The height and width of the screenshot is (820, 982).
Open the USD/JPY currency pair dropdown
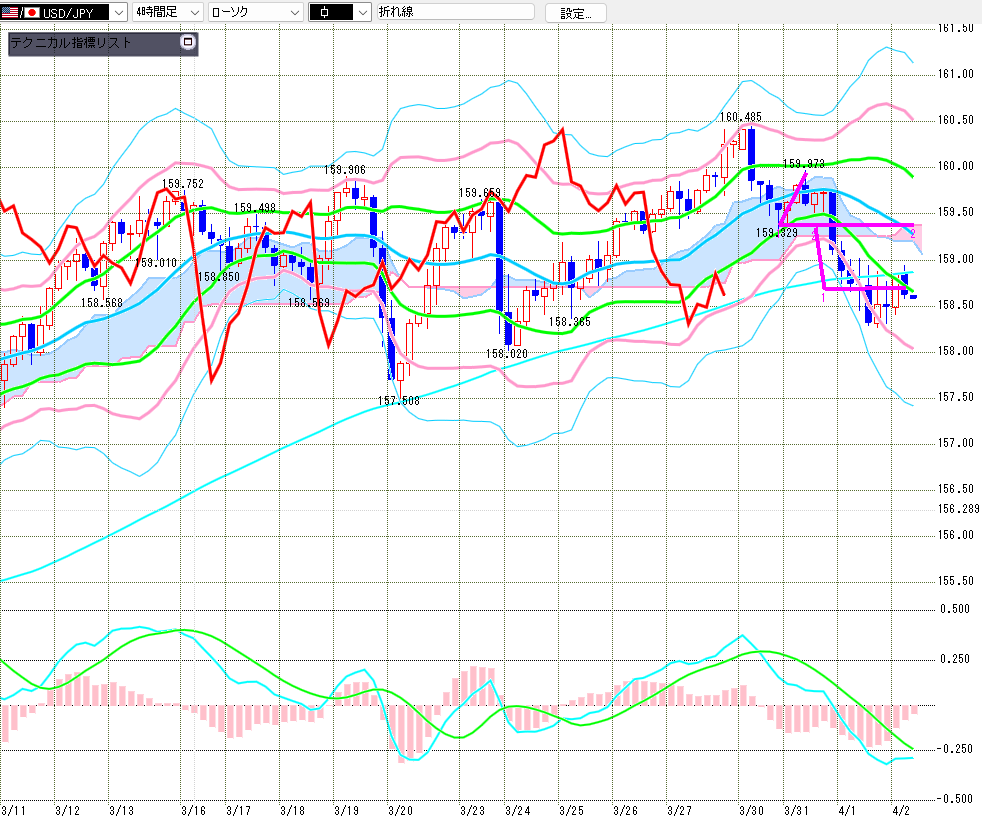pyautogui.click(x=117, y=13)
